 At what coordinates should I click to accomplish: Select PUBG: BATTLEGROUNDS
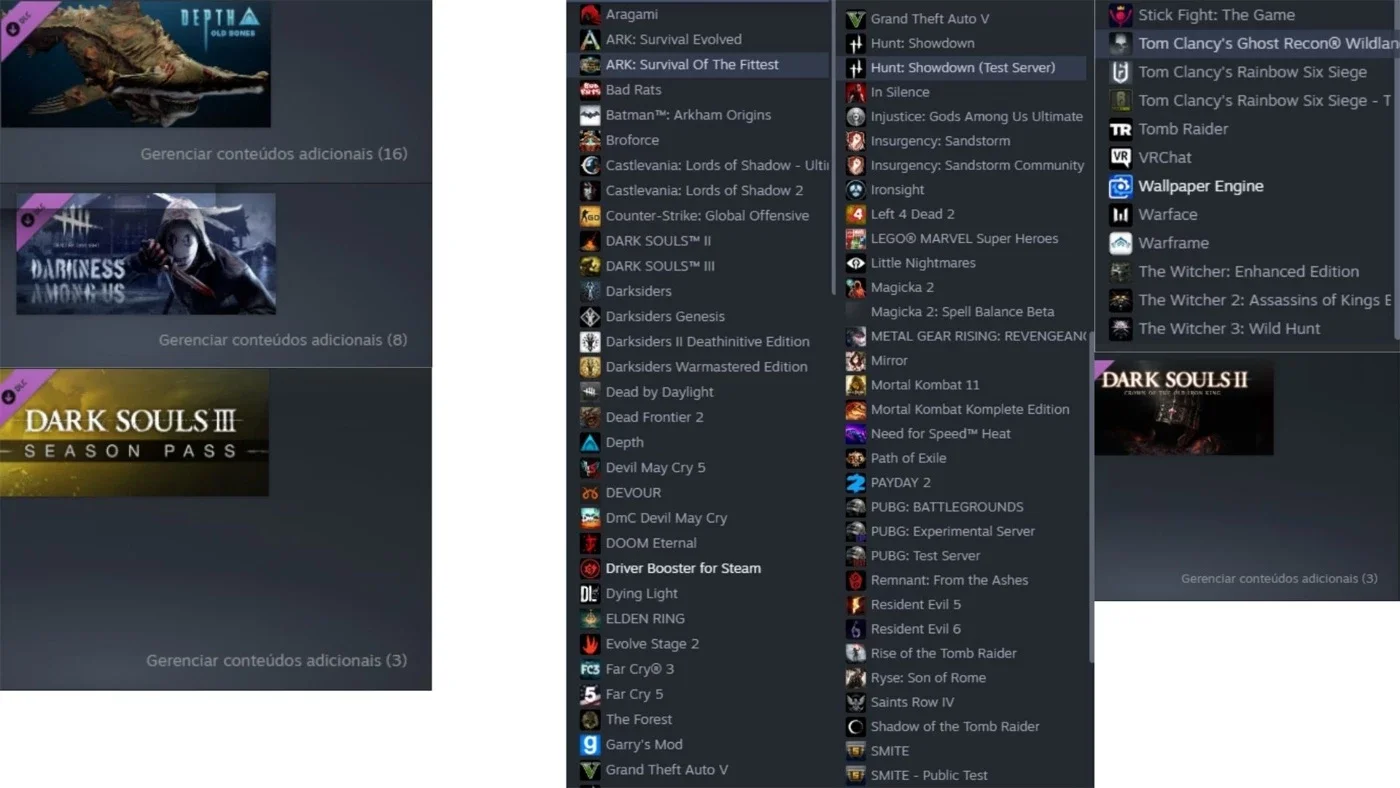[x=947, y=507]
